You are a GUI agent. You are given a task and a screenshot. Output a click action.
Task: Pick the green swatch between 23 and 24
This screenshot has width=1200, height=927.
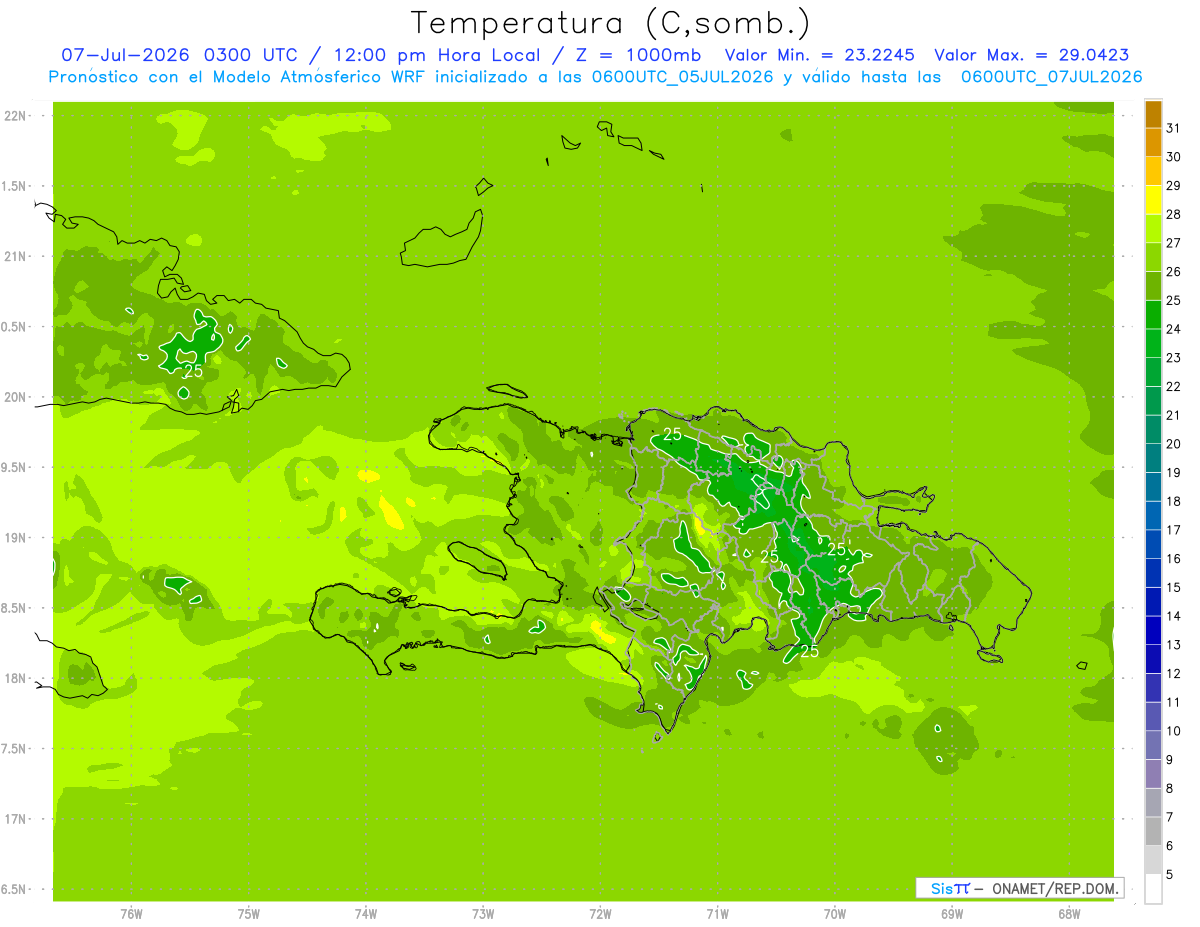click(1153, 344)
